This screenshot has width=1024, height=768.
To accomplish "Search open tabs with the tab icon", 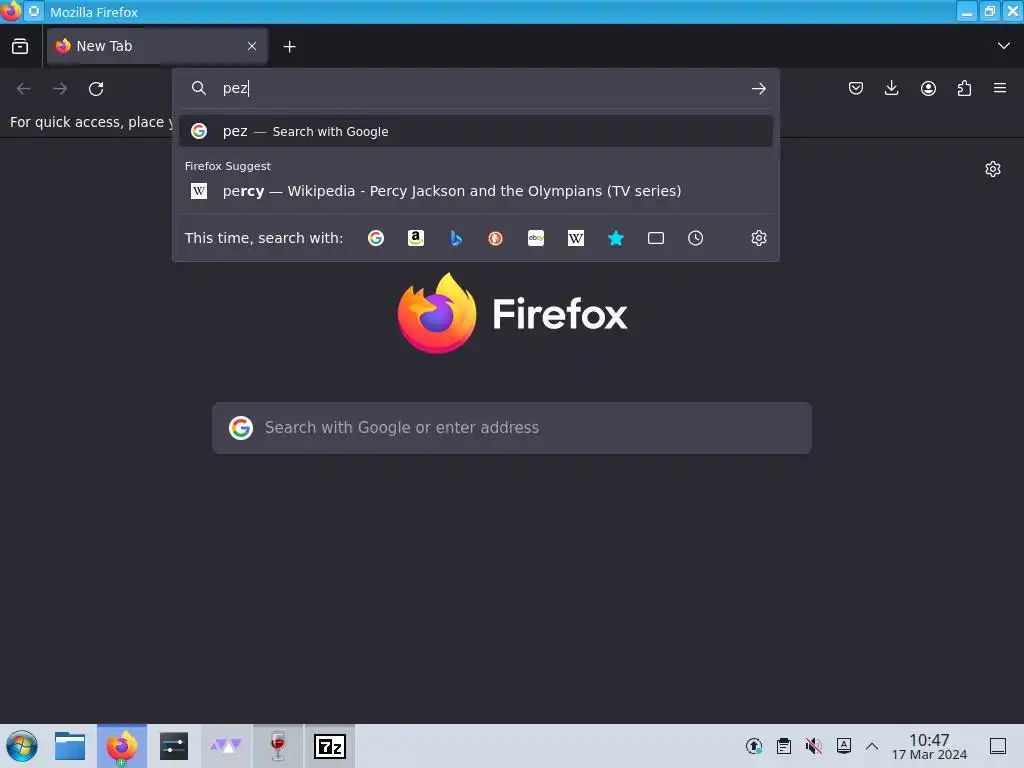I will (x=656, y=238).
